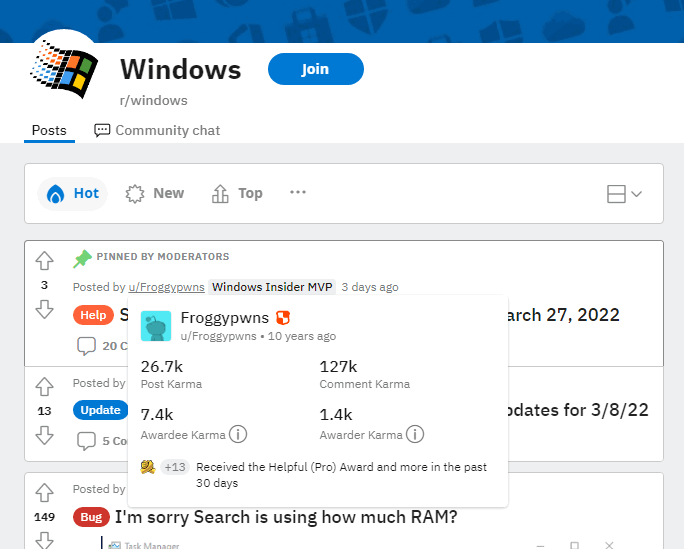684x549 pixels.
Task: Click the Helpful Pro award icon
Action: (x=148, y=467)
